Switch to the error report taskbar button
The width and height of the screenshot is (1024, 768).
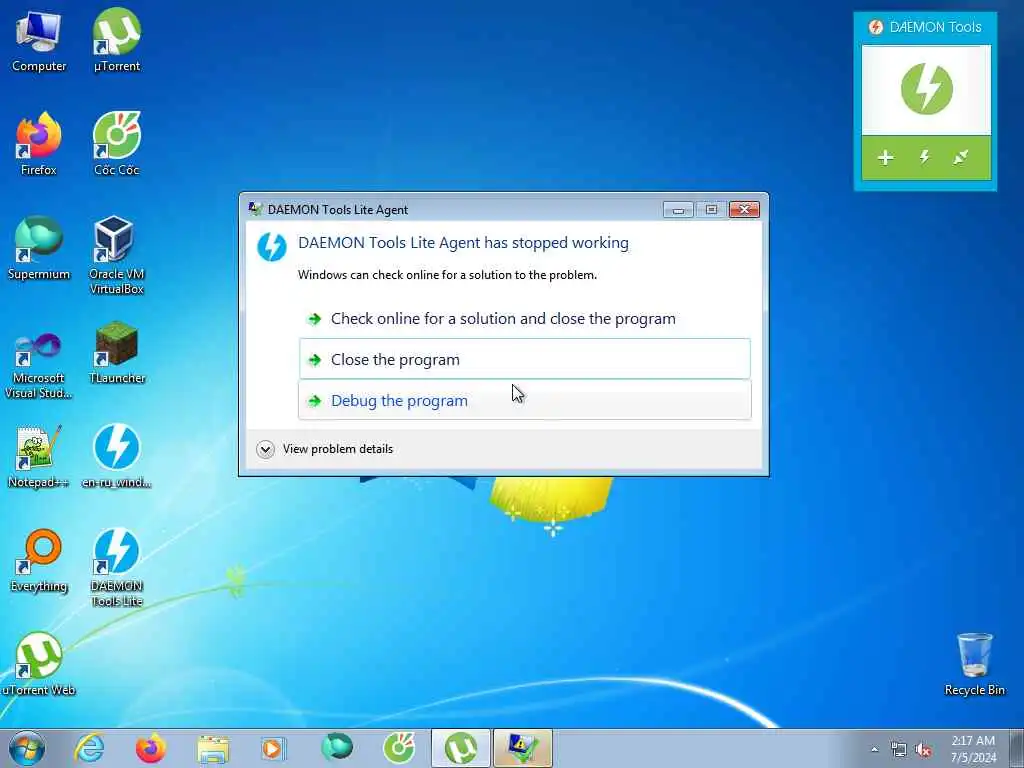522,748
